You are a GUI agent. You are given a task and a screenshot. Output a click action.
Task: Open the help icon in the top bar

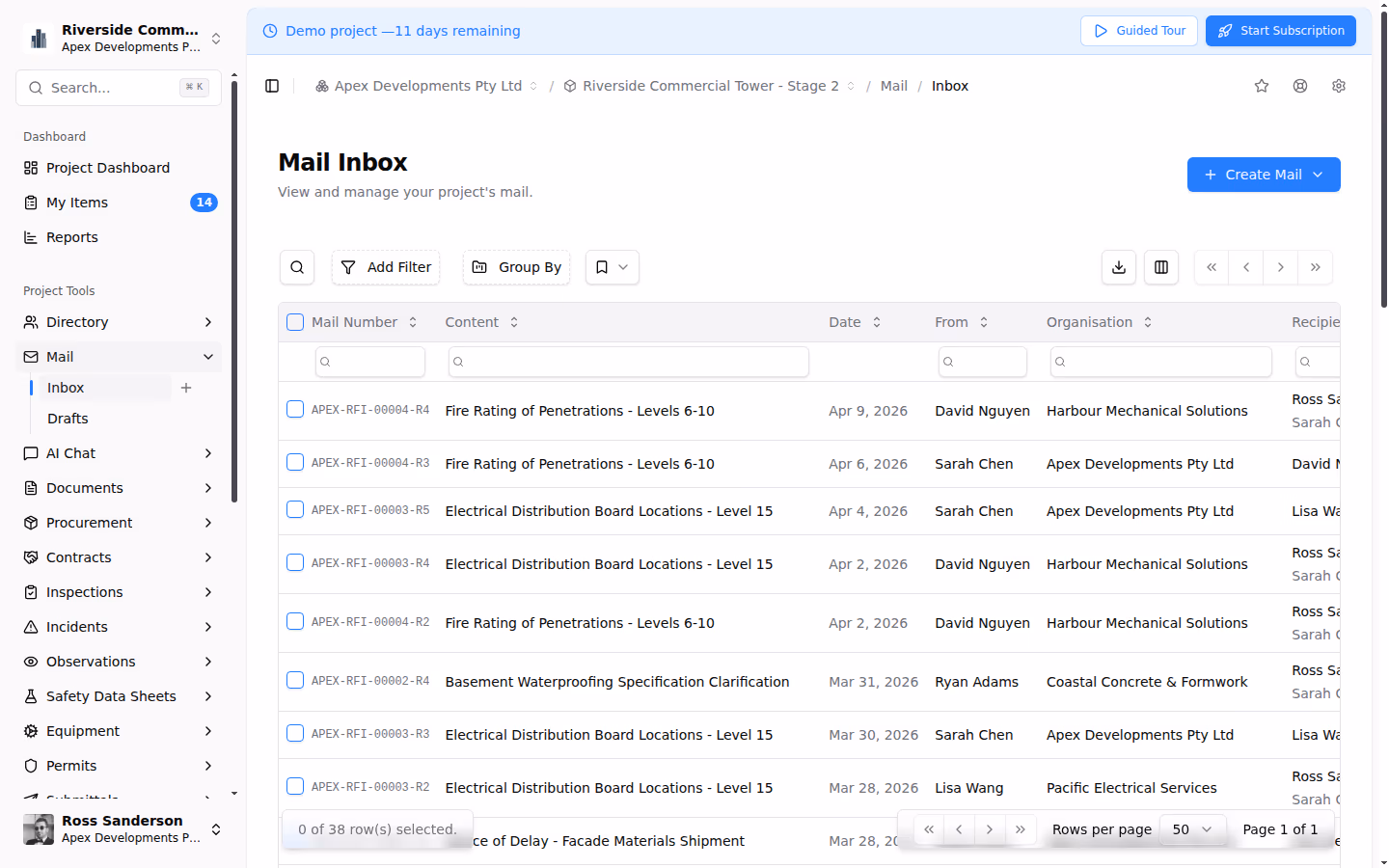pyautogui.click(x=1300, y=86)
